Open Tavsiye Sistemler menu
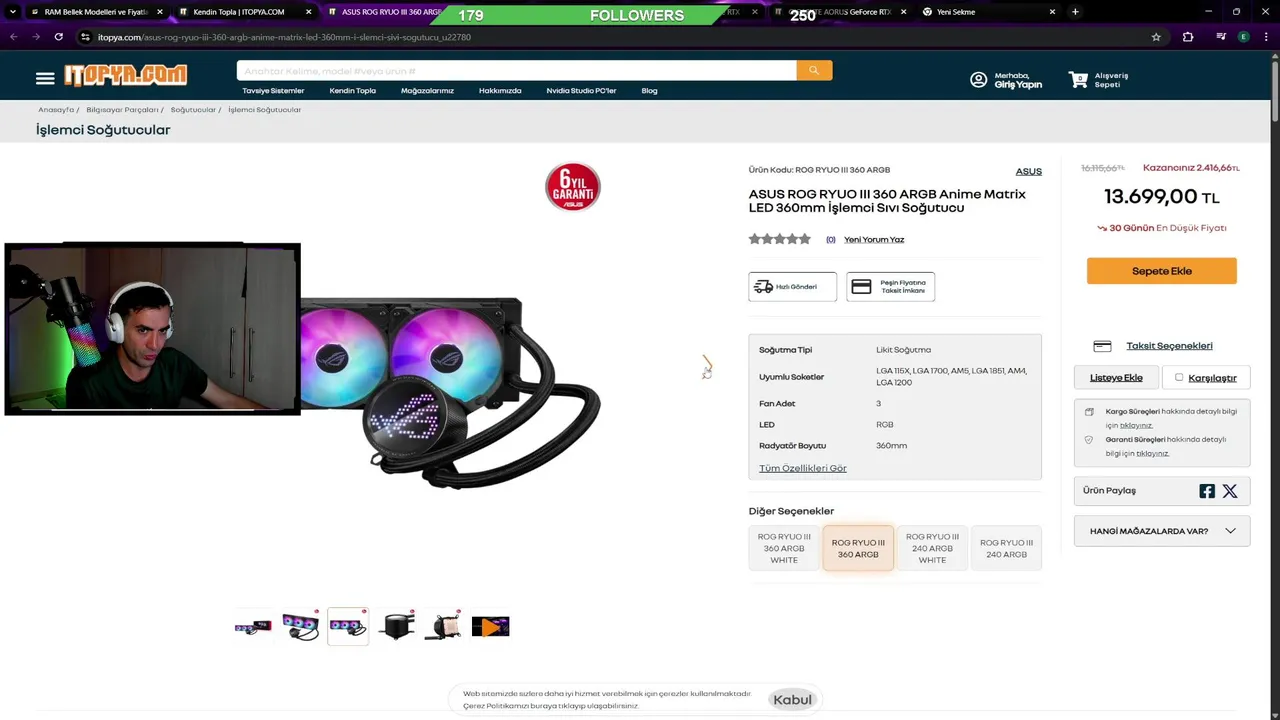 point(273,91)
